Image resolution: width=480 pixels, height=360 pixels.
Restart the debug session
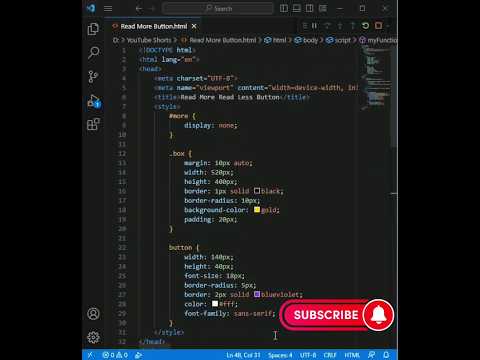[365, 26]
